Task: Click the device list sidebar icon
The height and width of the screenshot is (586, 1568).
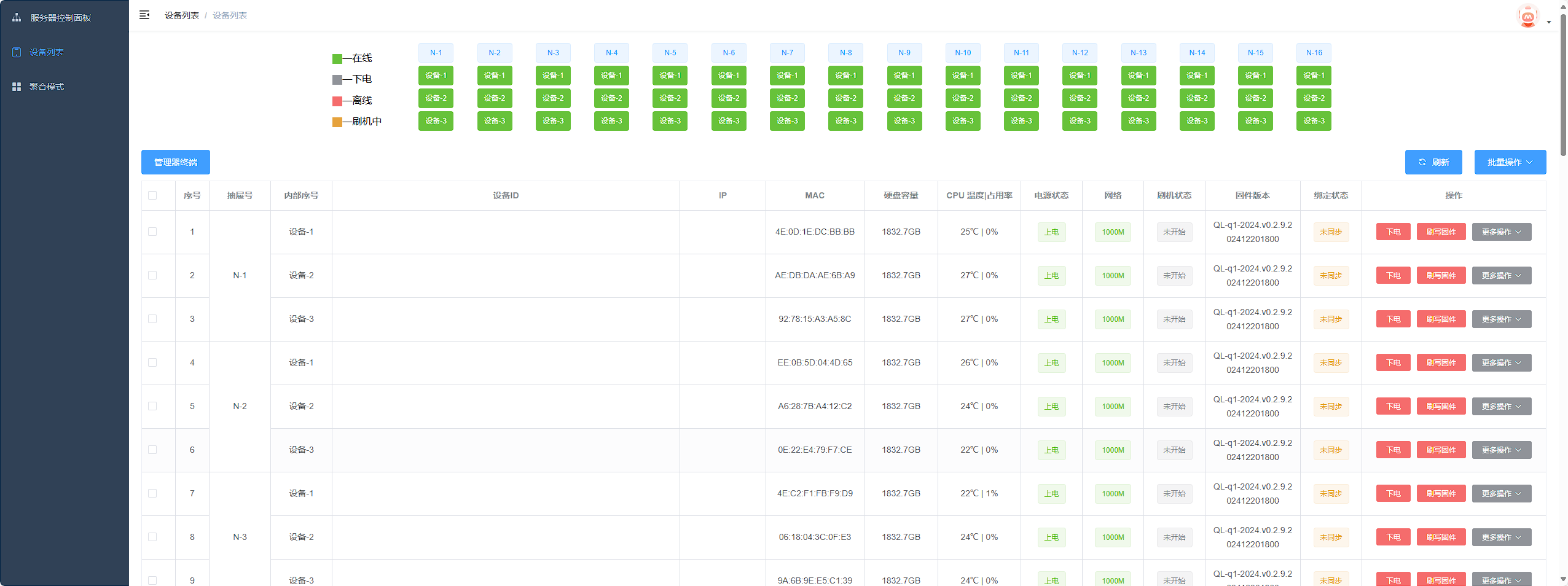Action: point(17,52)
